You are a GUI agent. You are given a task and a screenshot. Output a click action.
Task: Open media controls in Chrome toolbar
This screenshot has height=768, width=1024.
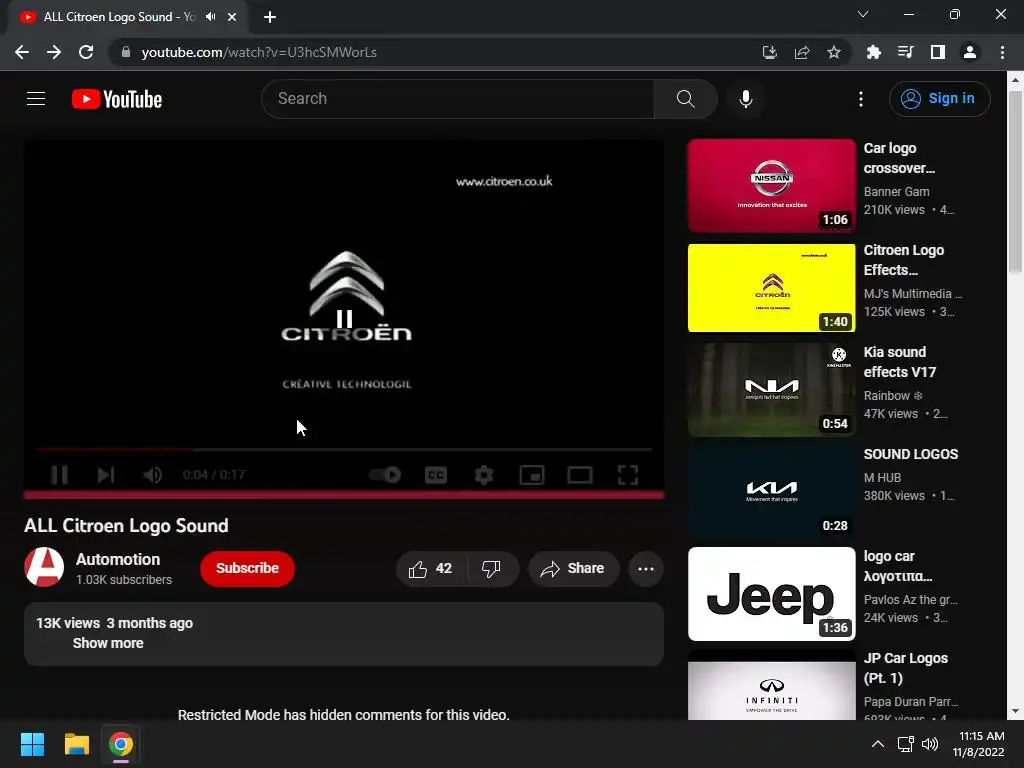(905, 52)
